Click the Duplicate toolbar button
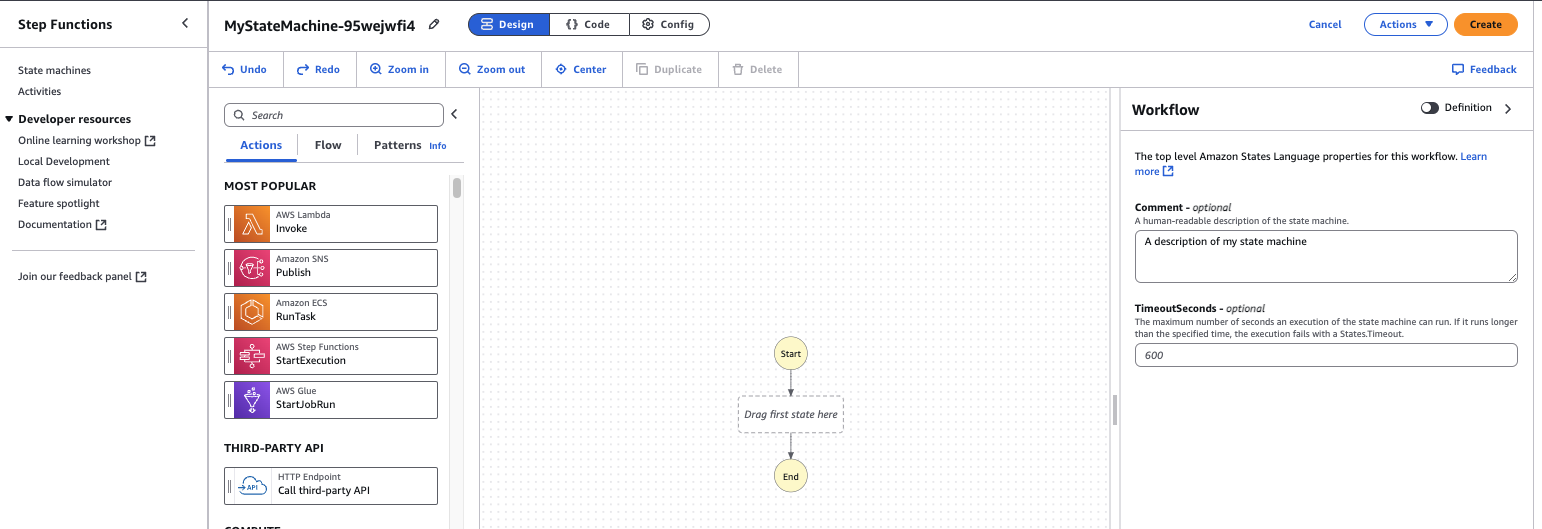Viewport: 1542px width, 529px height. (x=669, y=69)
